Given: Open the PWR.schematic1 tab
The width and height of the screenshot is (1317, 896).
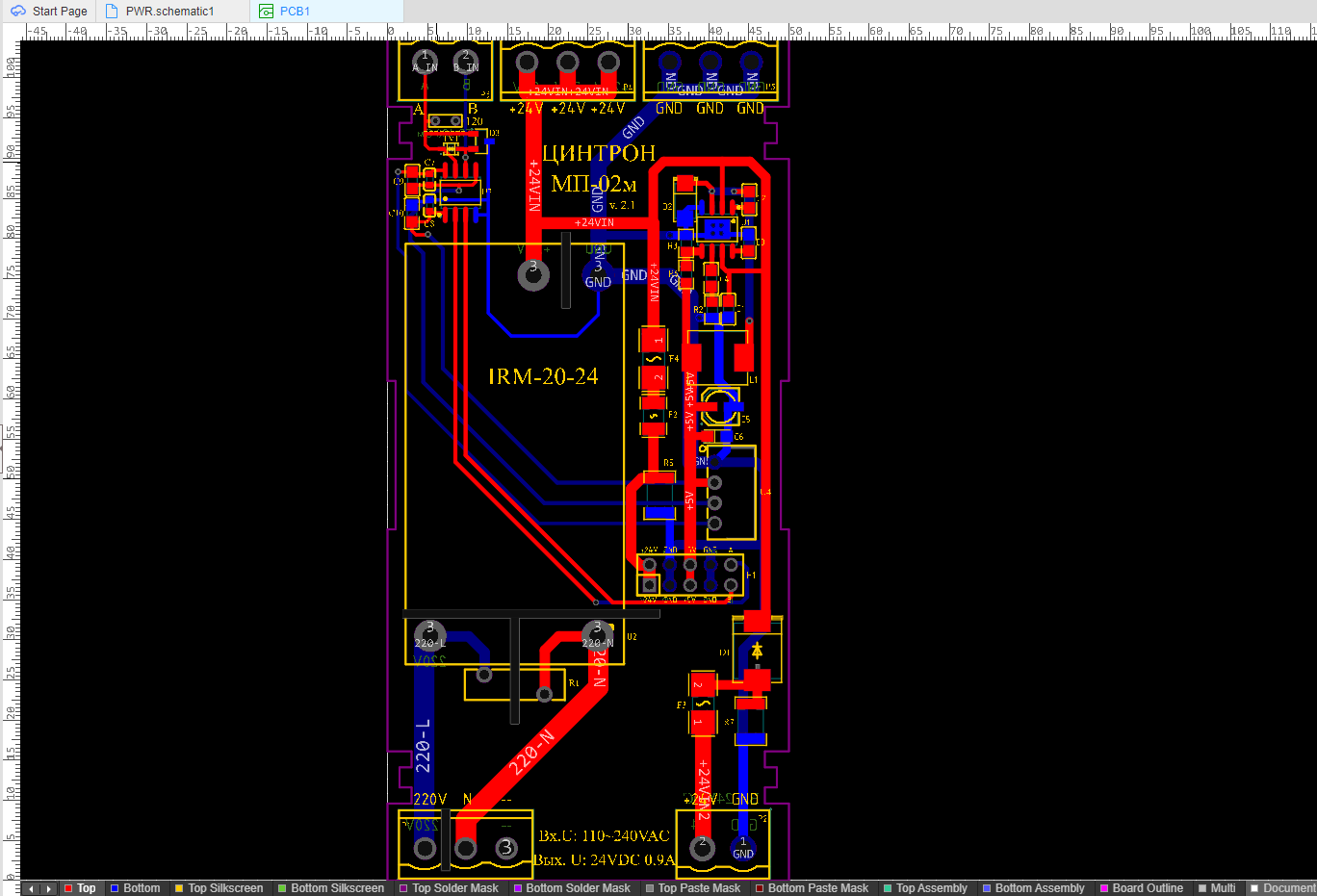Looking at the screenshot, I should [173, 12].
